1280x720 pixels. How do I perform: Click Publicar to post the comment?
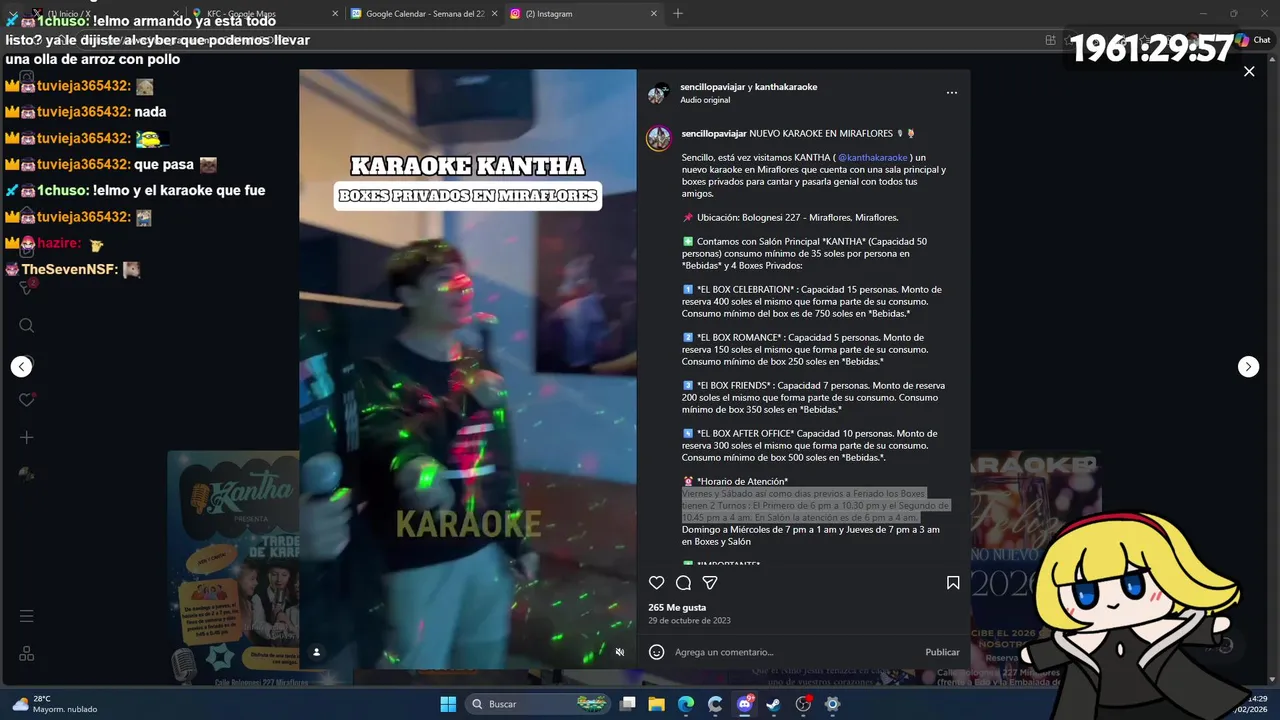(x=942, y=652)
